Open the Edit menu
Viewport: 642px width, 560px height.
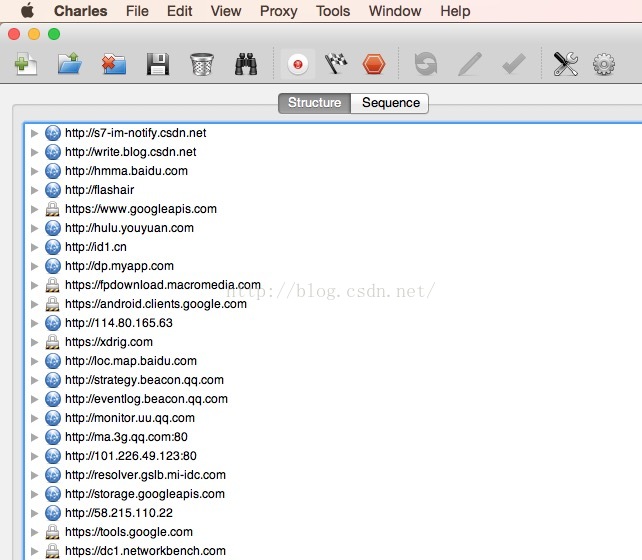pyautogui.click(x=179, y=11)
